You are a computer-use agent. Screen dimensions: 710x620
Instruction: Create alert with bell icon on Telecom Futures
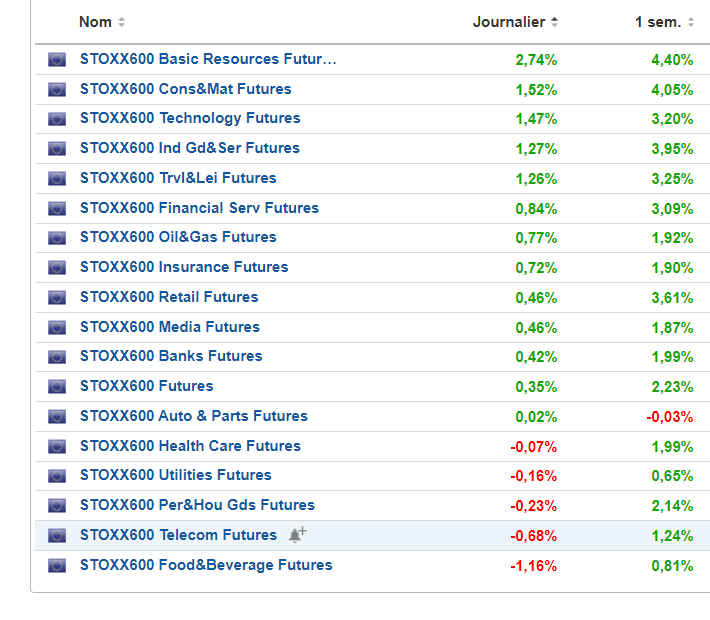(x=296, y=535)
